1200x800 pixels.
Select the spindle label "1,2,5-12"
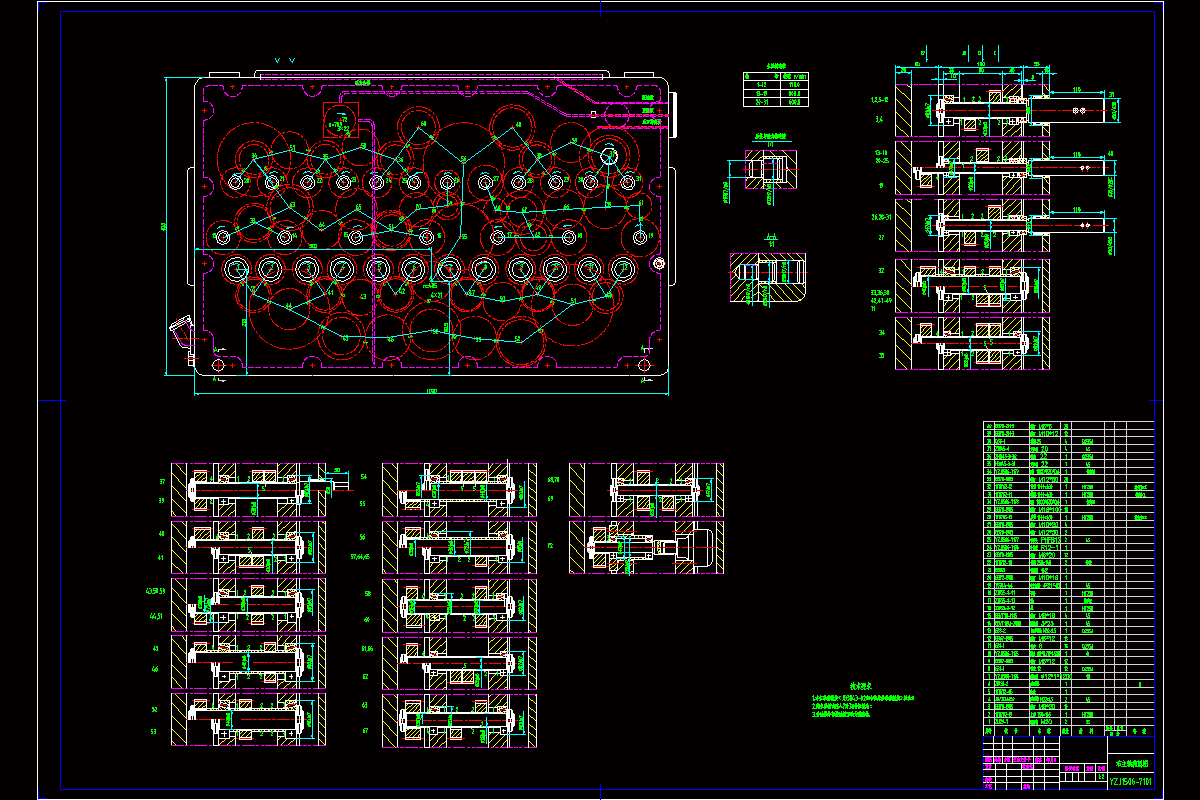[881, 101]
